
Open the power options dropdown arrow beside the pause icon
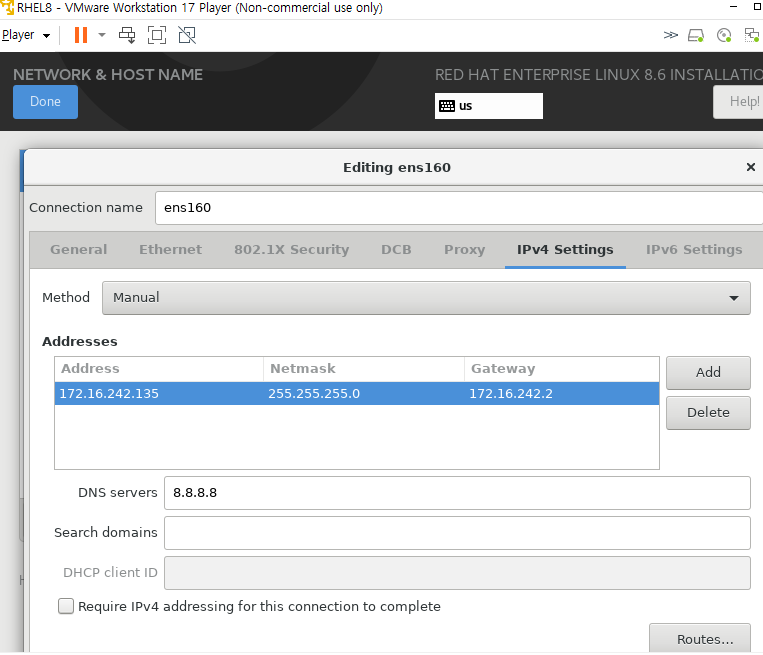(102, 35)
